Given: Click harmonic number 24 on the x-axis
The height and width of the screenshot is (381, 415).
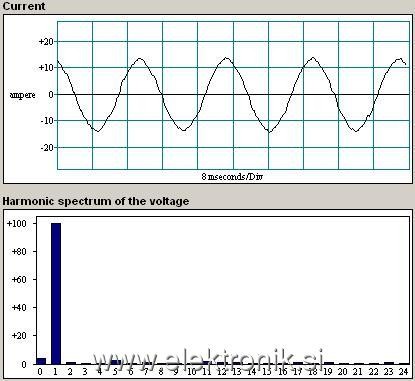Looking at the screenshot, I should 403,371.
